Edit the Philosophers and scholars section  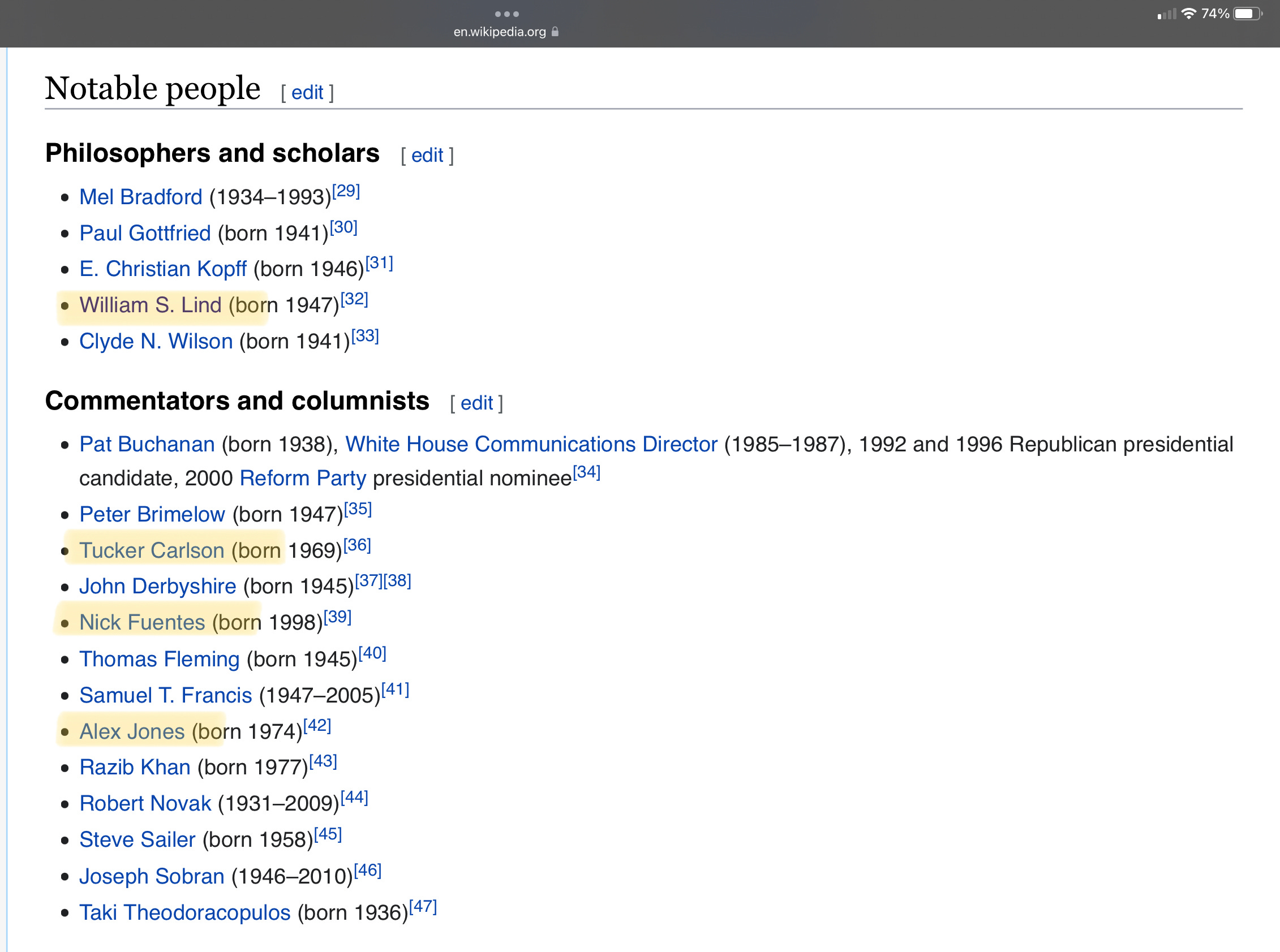coord(427,155)
